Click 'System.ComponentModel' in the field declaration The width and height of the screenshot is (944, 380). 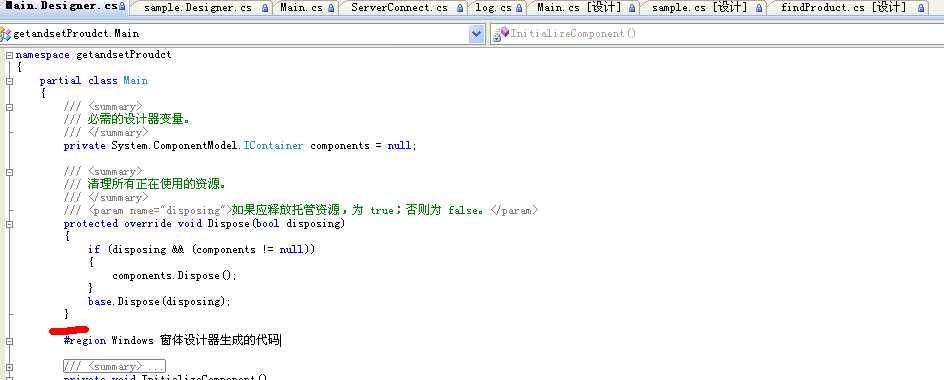click(x=176, y=146)
